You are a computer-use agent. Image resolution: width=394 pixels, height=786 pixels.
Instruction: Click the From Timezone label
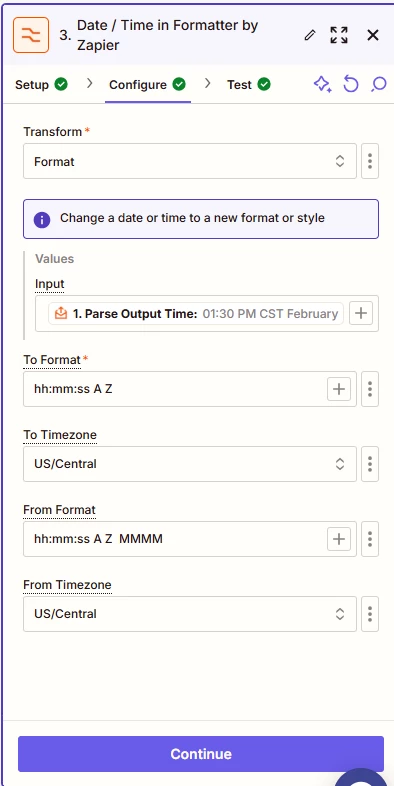(67, 585)
